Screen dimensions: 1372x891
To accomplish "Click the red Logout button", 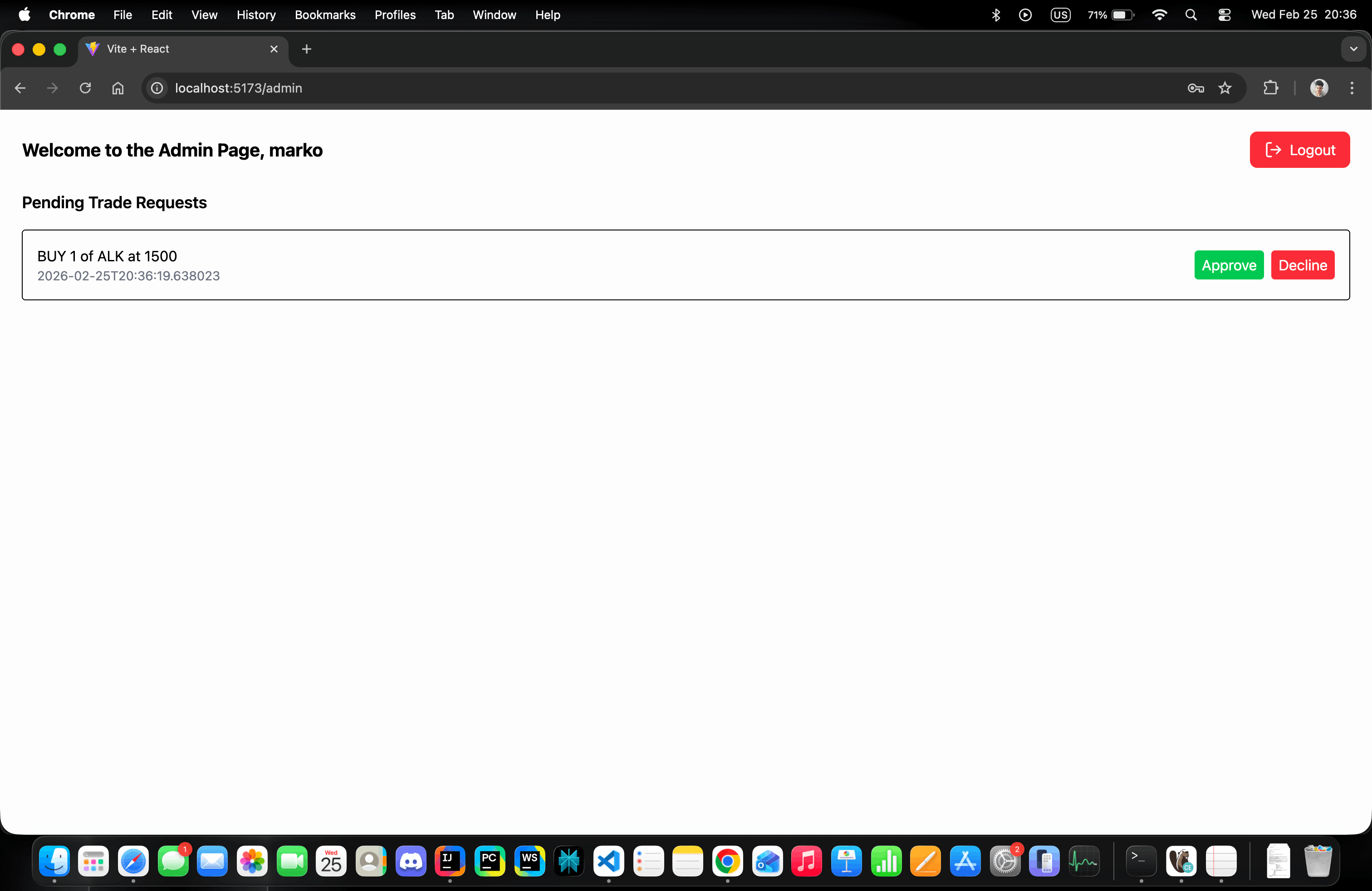I will 1299,150.
